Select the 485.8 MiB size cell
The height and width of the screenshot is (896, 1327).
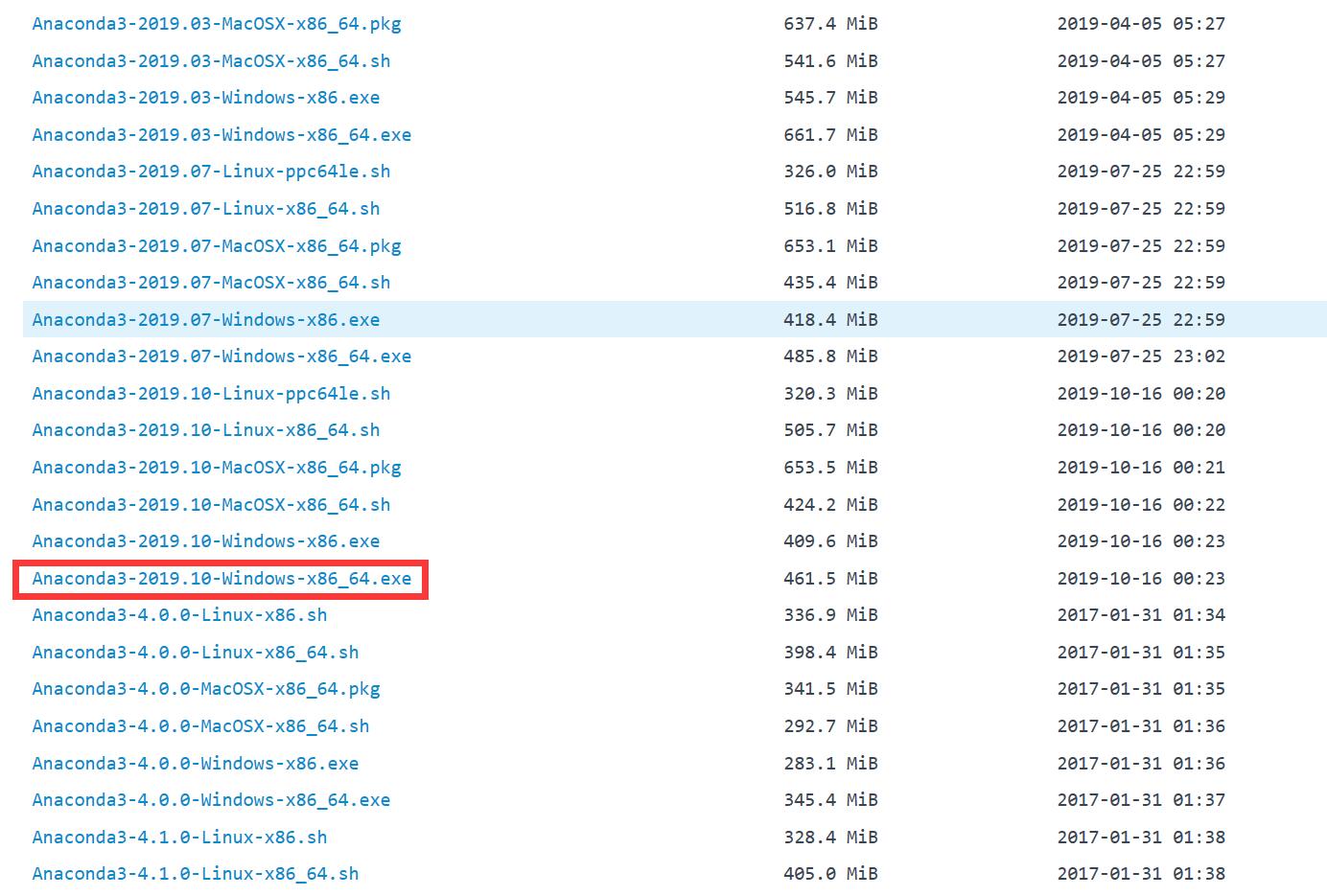(x=830, y=356)
